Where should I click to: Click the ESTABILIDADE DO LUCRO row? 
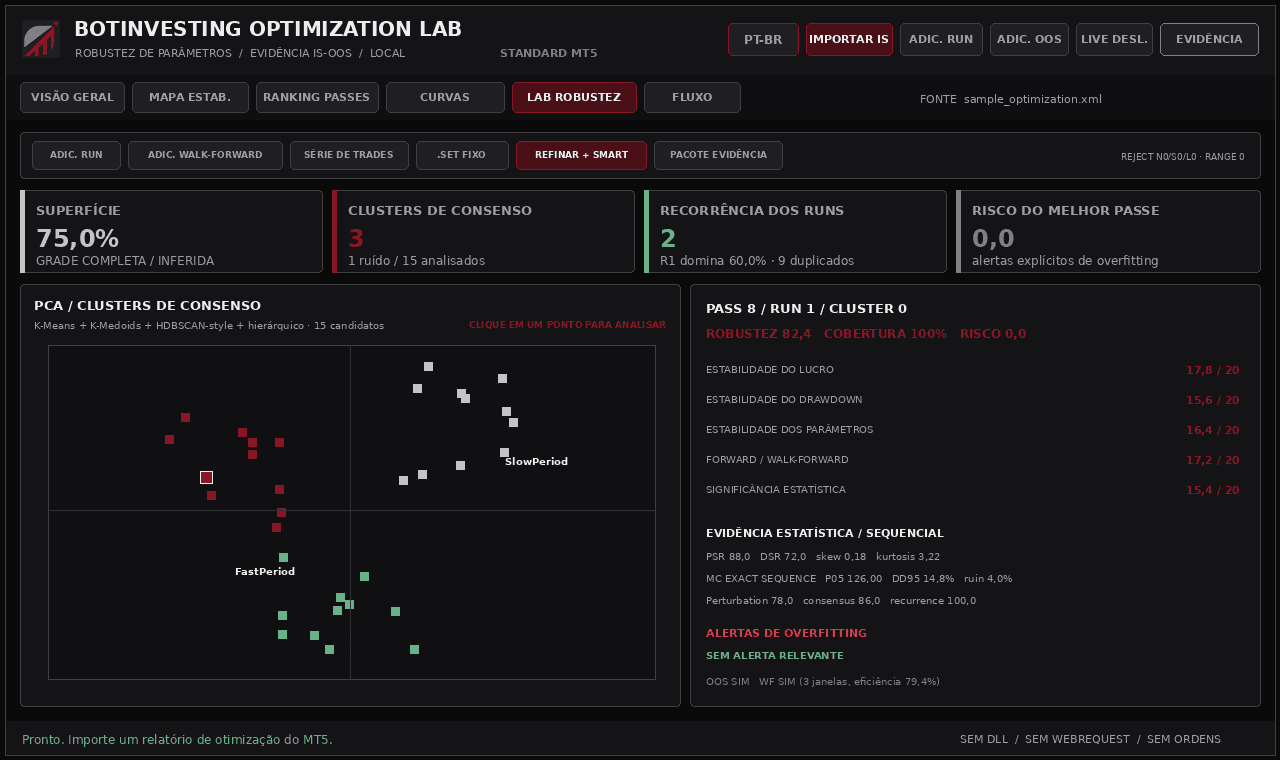pyautogui.click(x=973, y=370)
